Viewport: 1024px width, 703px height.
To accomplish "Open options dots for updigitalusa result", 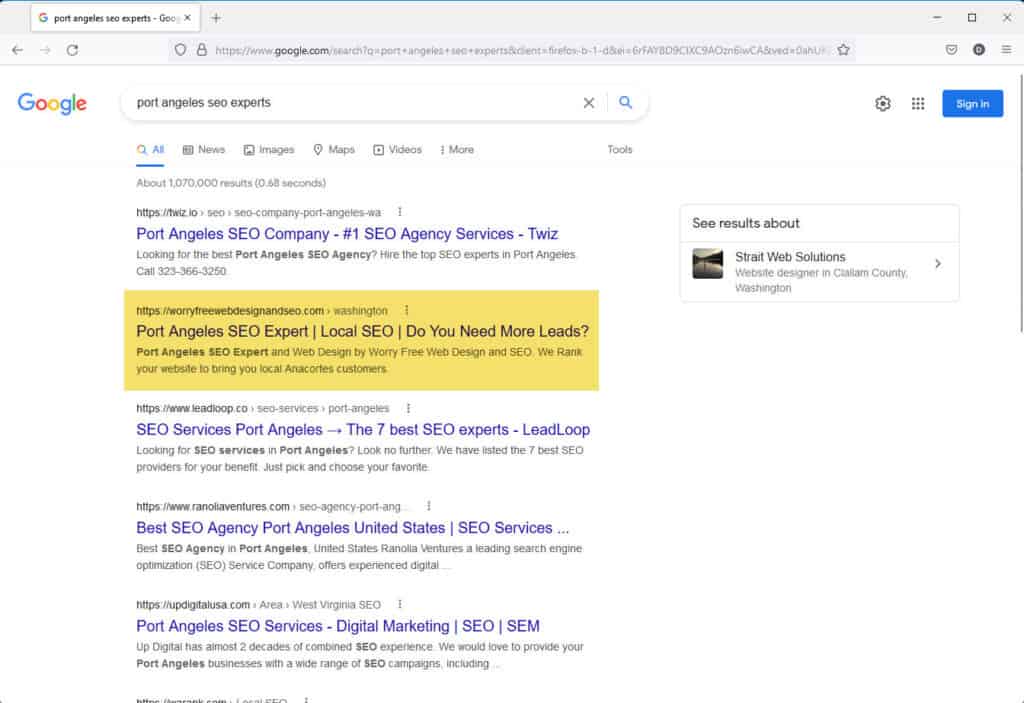I will click(x=400, y=604).
